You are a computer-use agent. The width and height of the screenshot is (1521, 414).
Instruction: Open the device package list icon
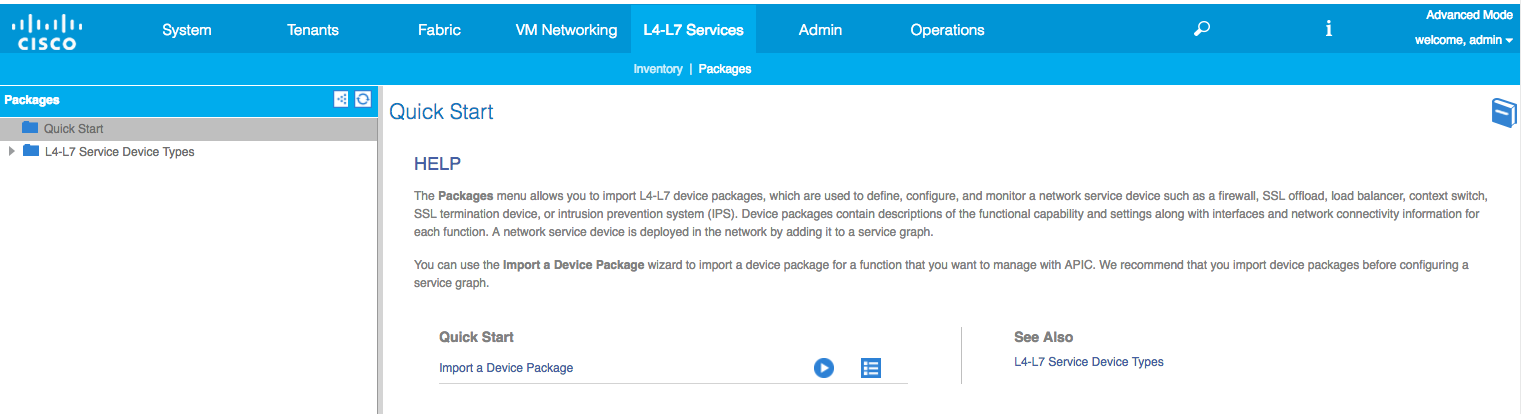[871, 368]
